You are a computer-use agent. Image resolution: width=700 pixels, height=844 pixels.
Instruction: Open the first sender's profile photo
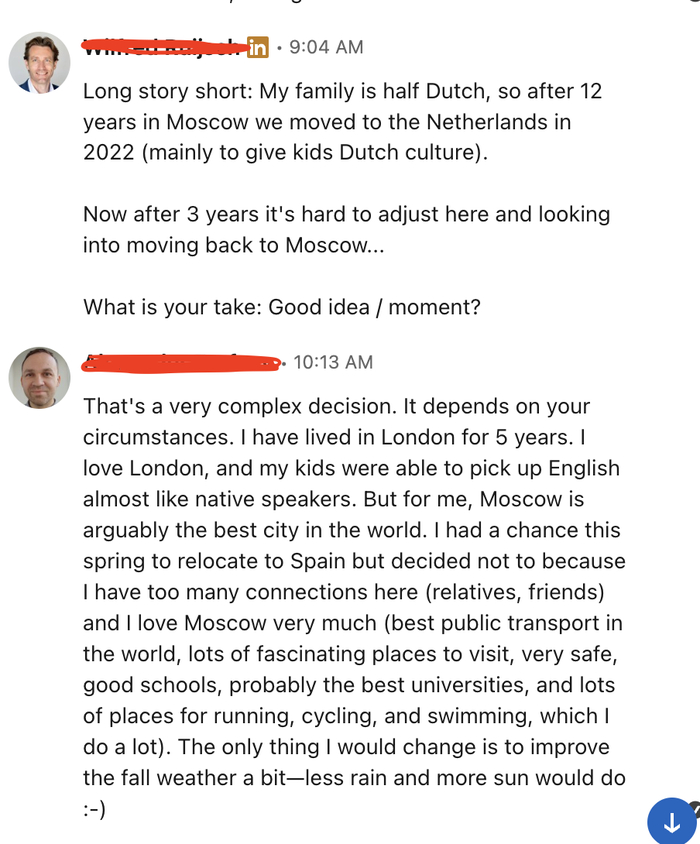click(40, 62)
